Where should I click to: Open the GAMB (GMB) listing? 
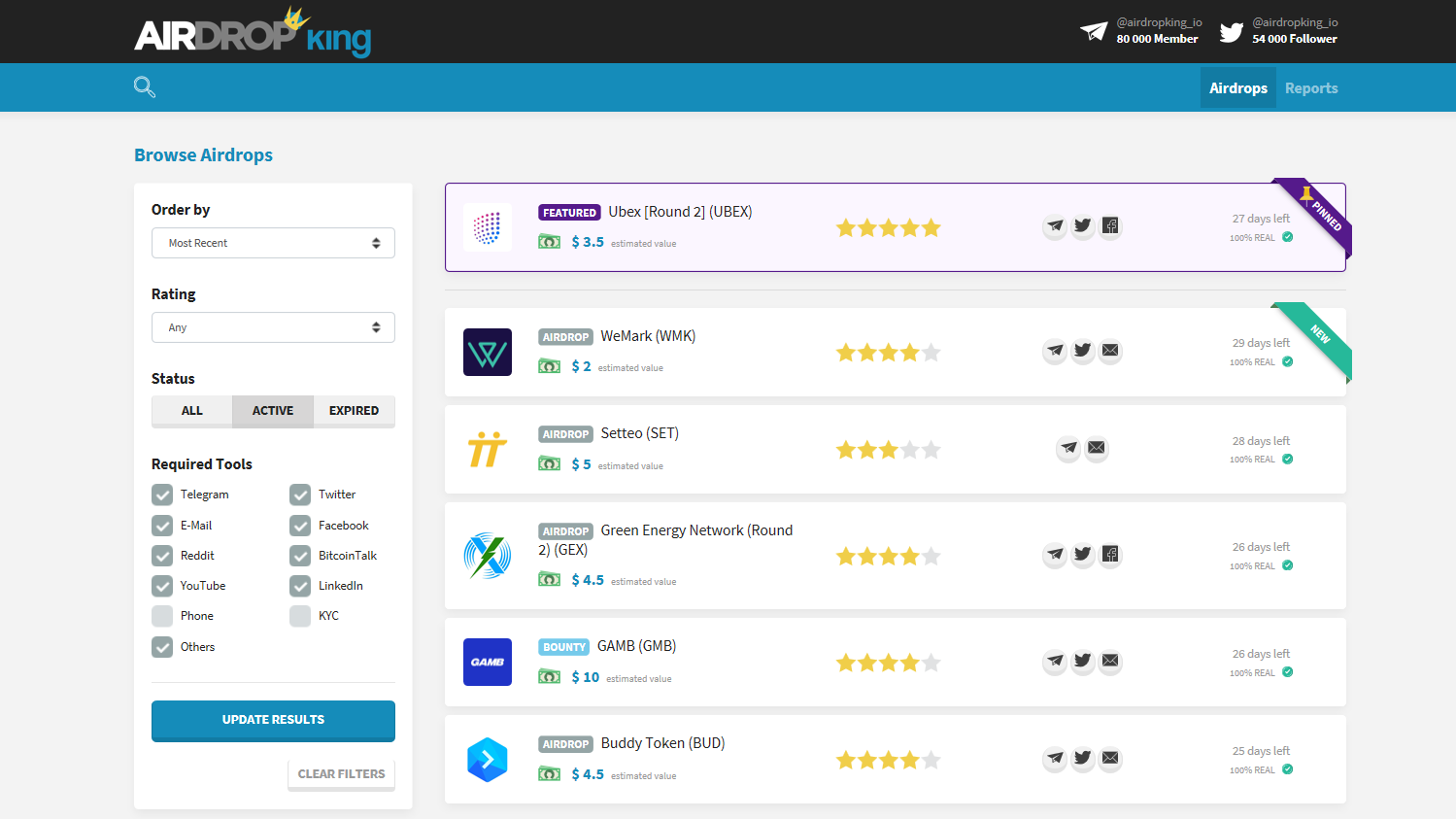click(636, 646)
